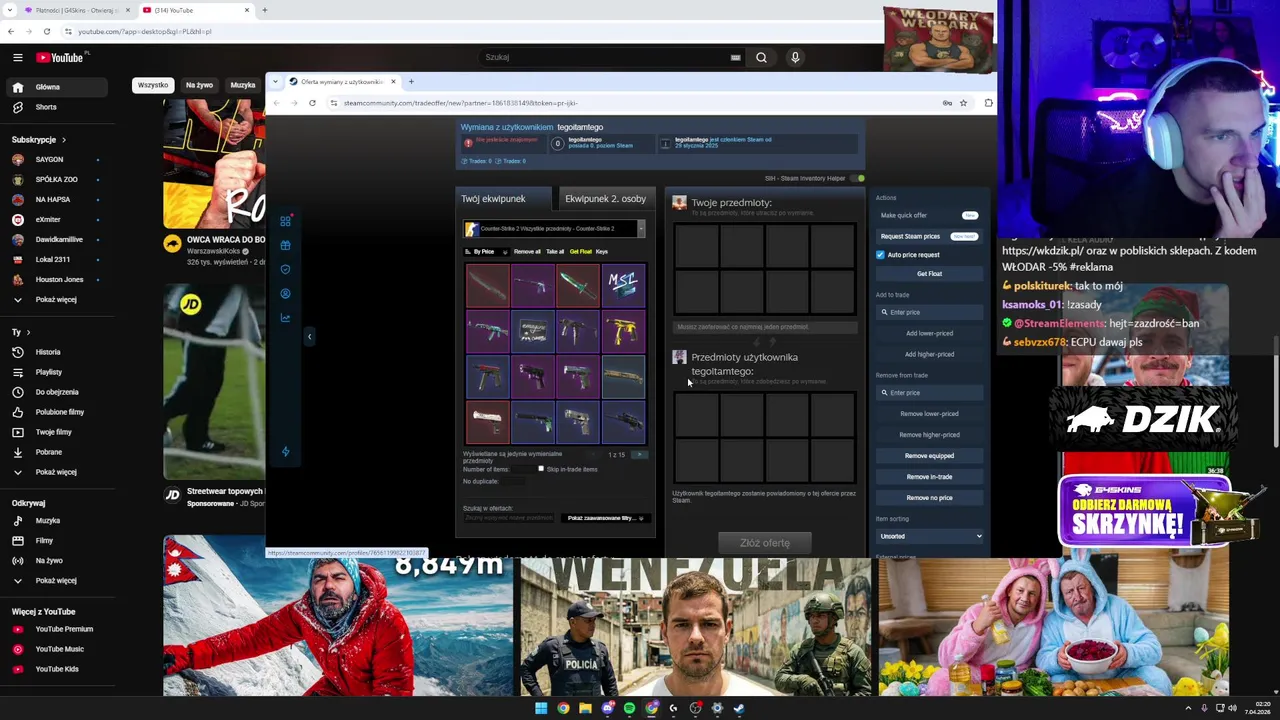Click the SIH grid dashboard icon in side panel
This screenshot has width=1280, height=720.
[x=285, y=221]
